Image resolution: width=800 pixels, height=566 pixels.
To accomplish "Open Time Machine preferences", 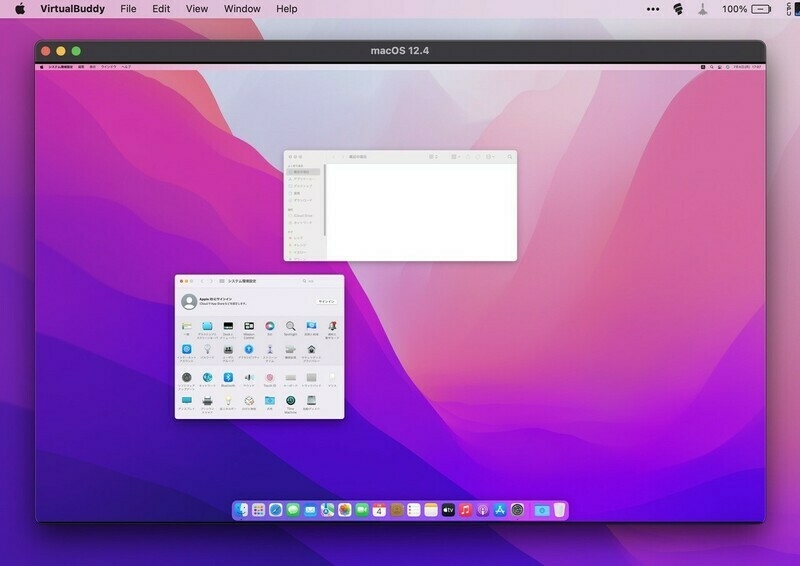I will 290,401.
